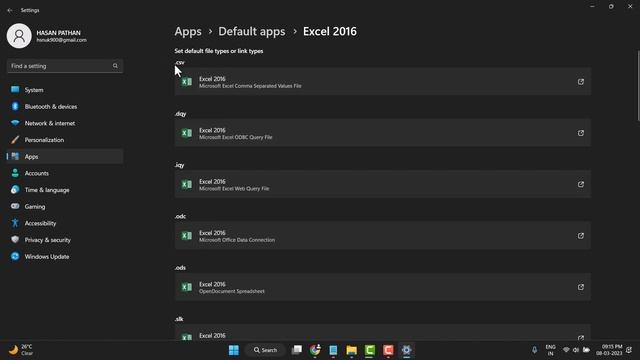Open System settings
The image size is (640, 360).
coord(65,90)
